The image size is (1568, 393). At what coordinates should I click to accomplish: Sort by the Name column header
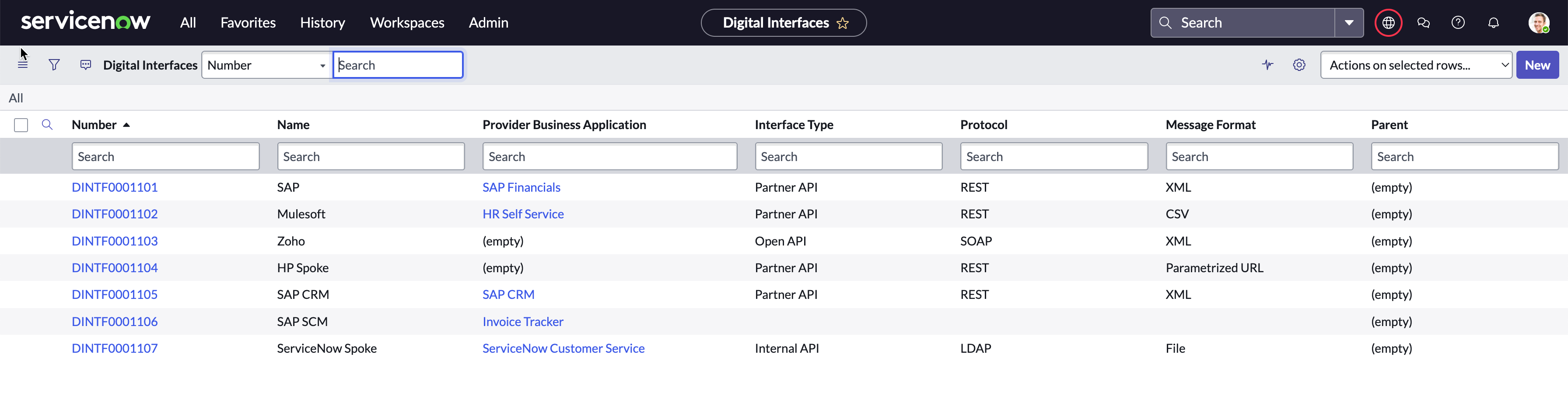(x=294, y=124)
